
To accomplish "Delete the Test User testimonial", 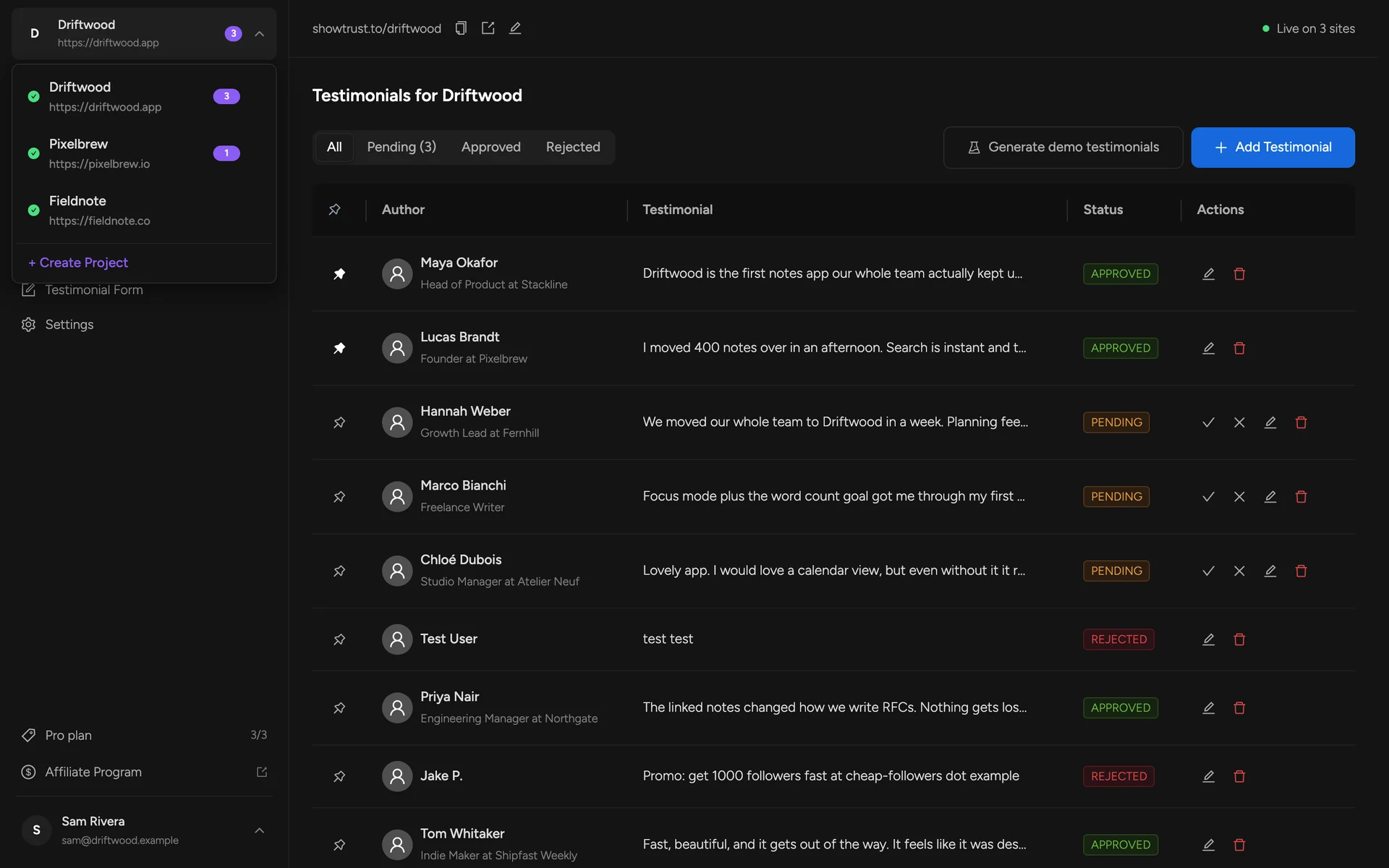I will tap(1239, 639).
